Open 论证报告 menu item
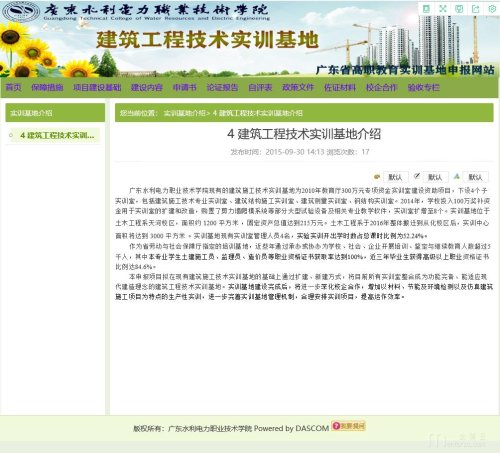This screenshot has width=500, height=453. click(x=222, y=87)
